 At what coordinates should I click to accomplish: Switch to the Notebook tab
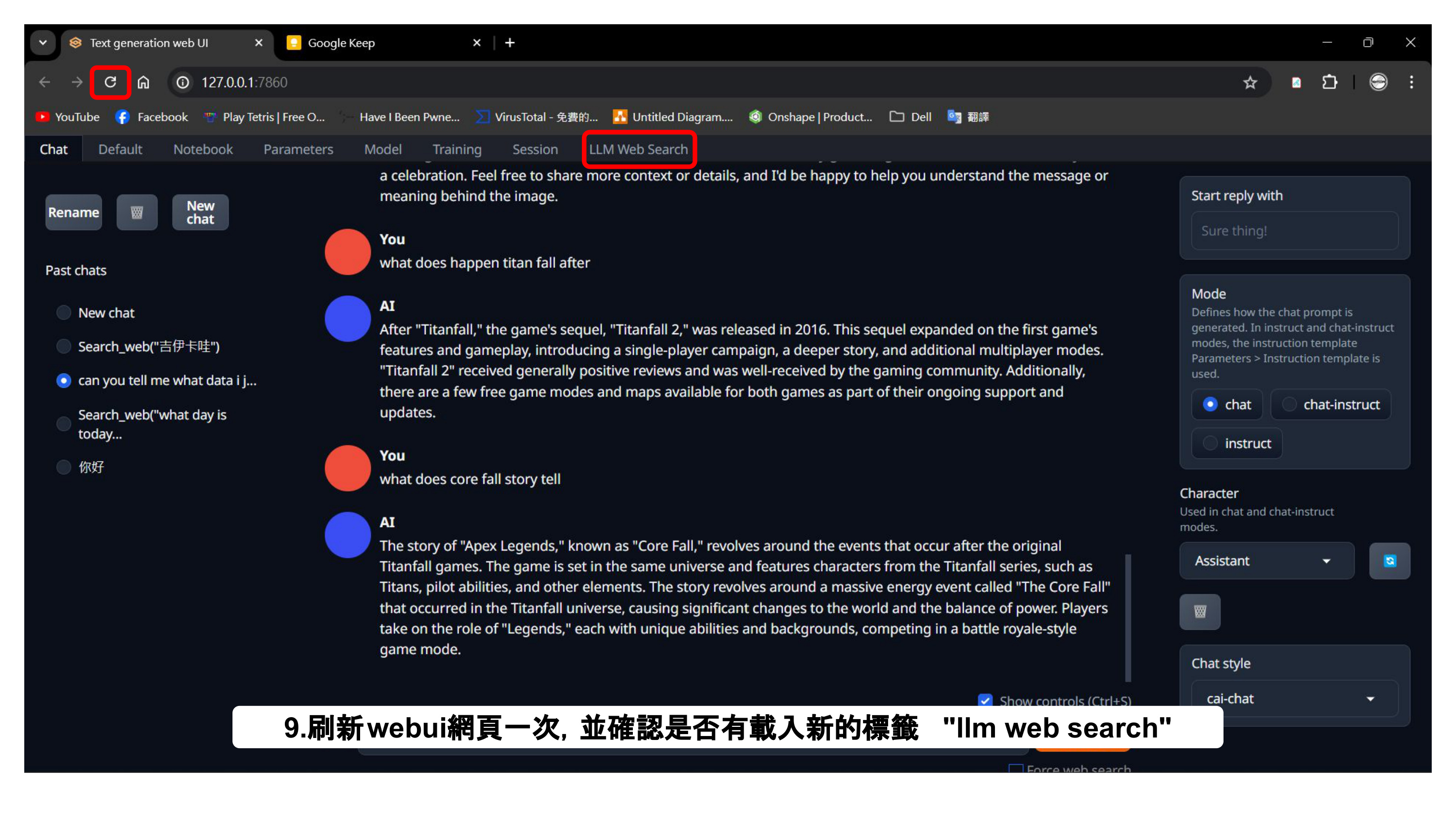point(203,149)
